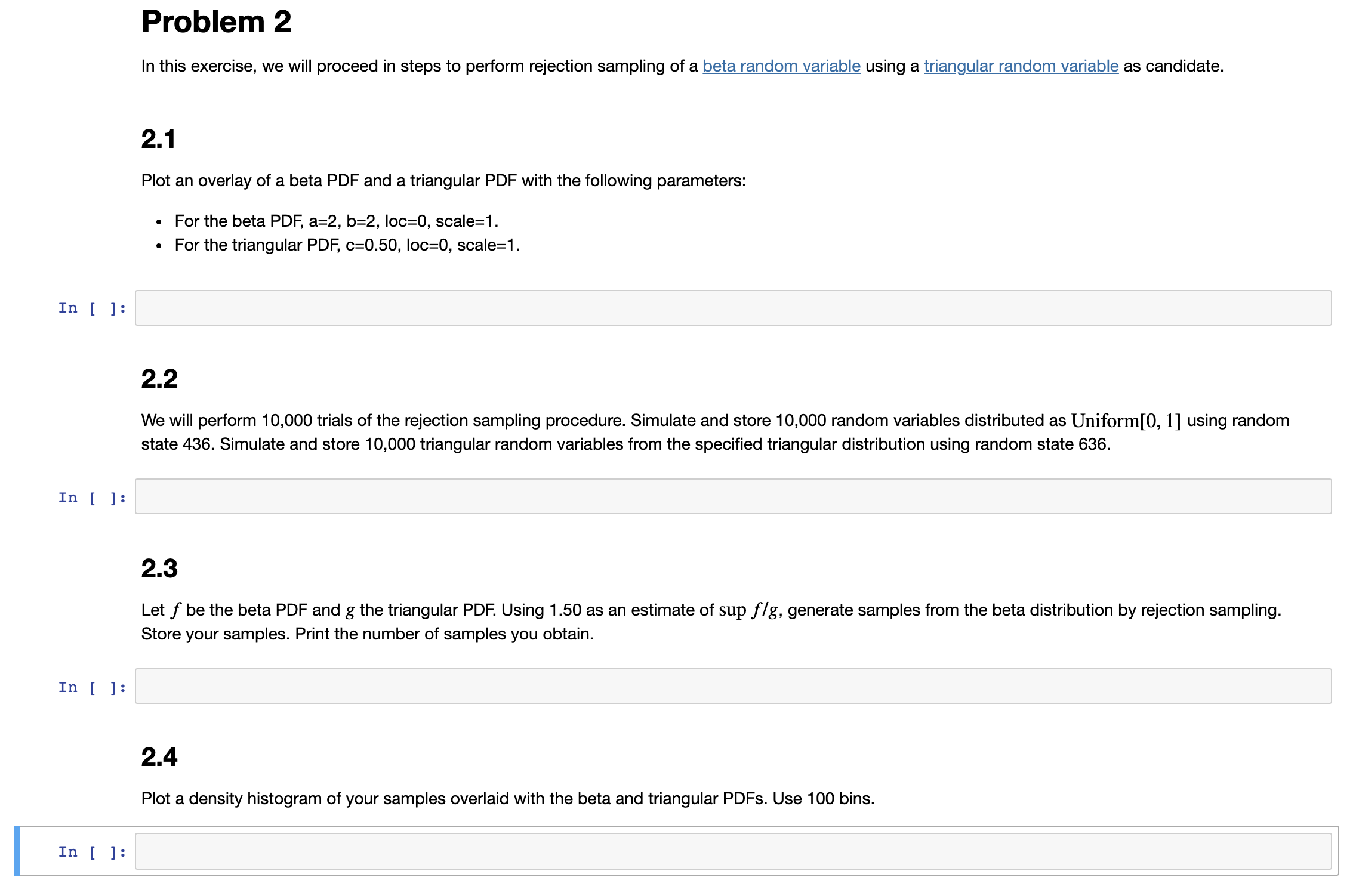Select the 2.3 heading markdown cell
Screen dimensions: 1356x896
pos(160,570)
